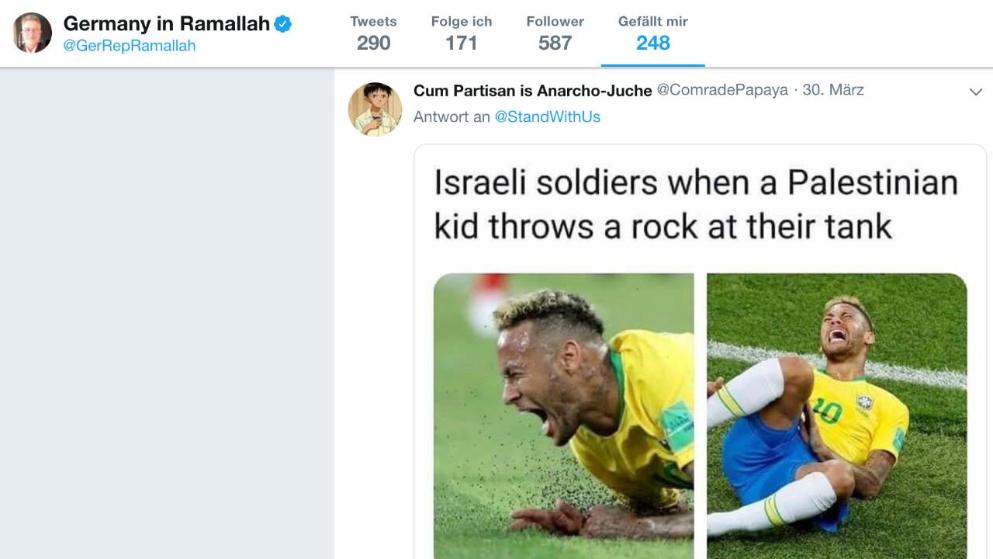Select the Follower tab
The image size is (993, 559).
[555, 33]
